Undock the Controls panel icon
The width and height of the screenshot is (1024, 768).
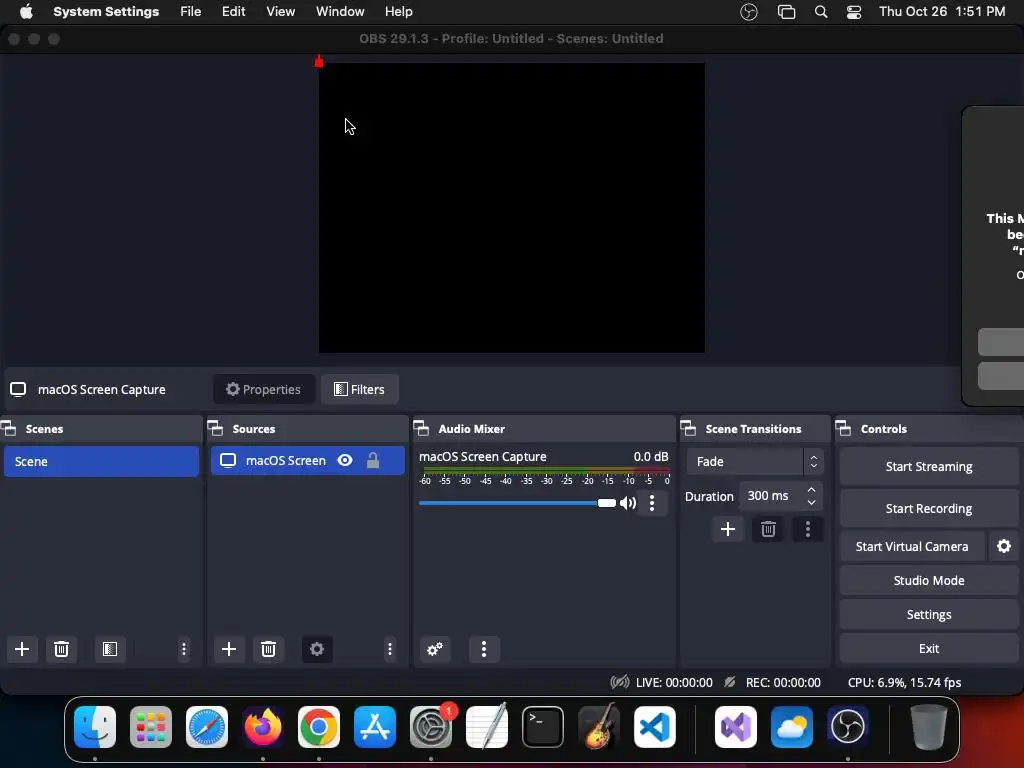844,429
